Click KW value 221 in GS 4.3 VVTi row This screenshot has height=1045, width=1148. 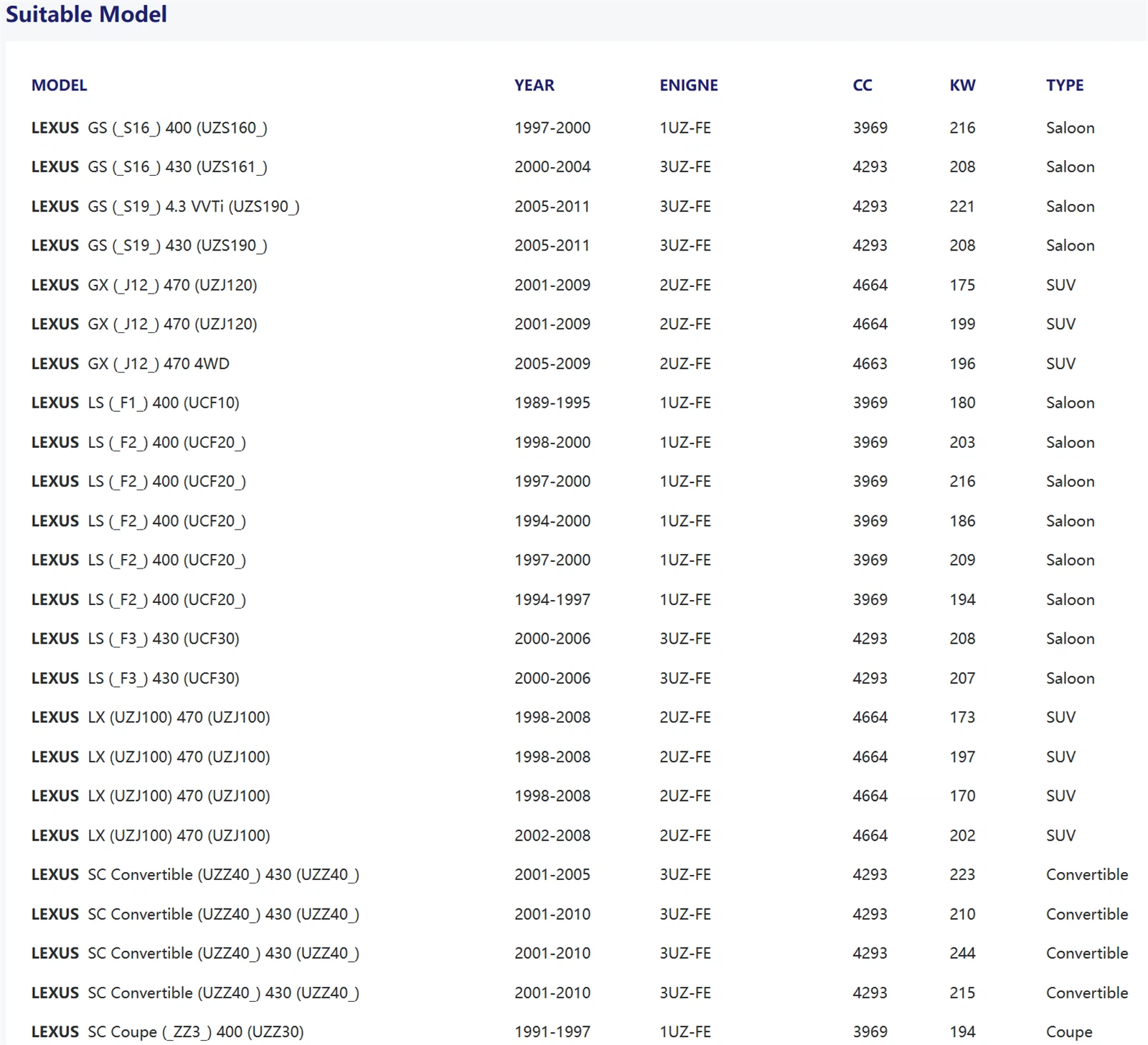[x=962, y=207]
